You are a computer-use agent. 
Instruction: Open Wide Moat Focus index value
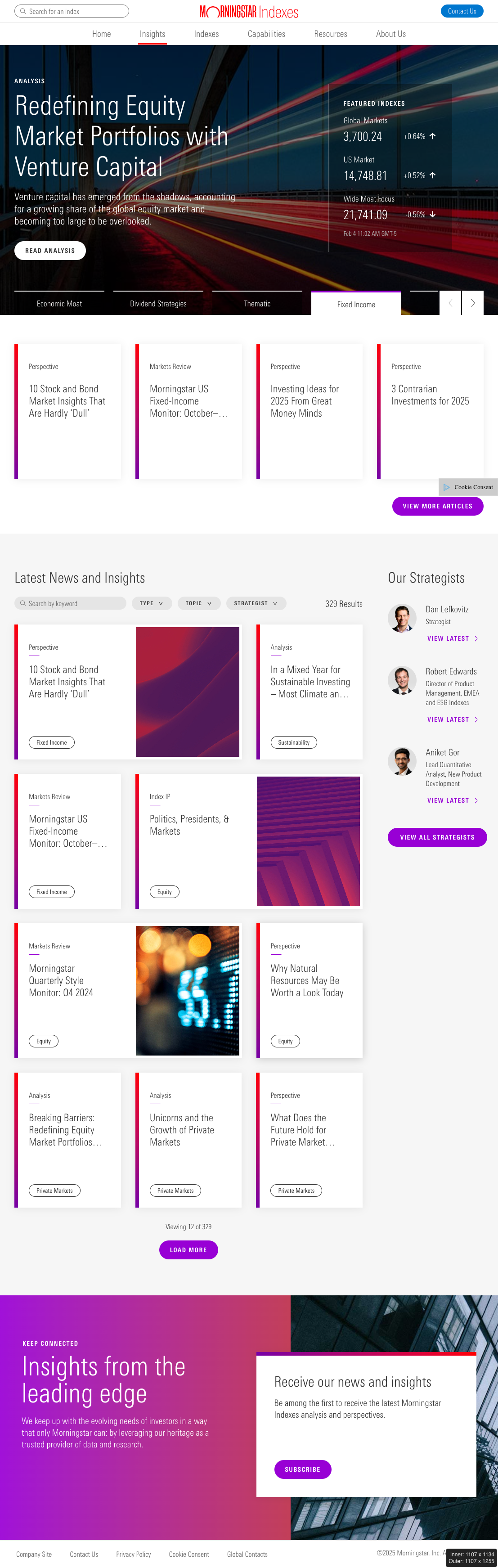(365, 214)
